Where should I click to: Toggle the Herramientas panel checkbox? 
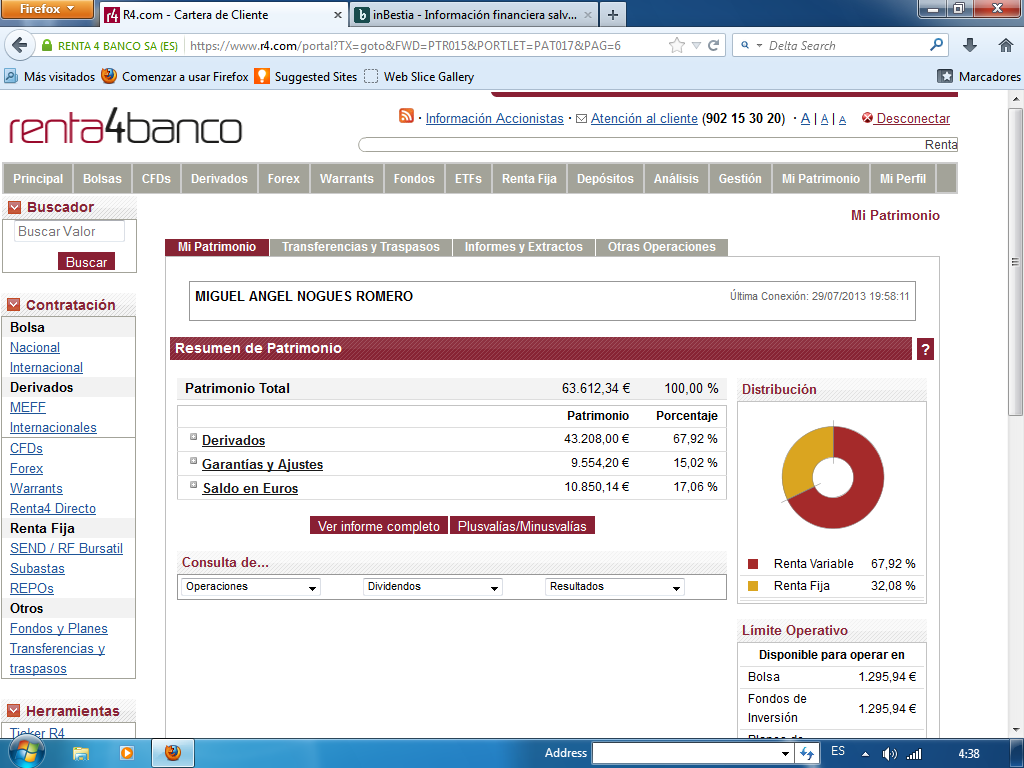coord(14,711)
